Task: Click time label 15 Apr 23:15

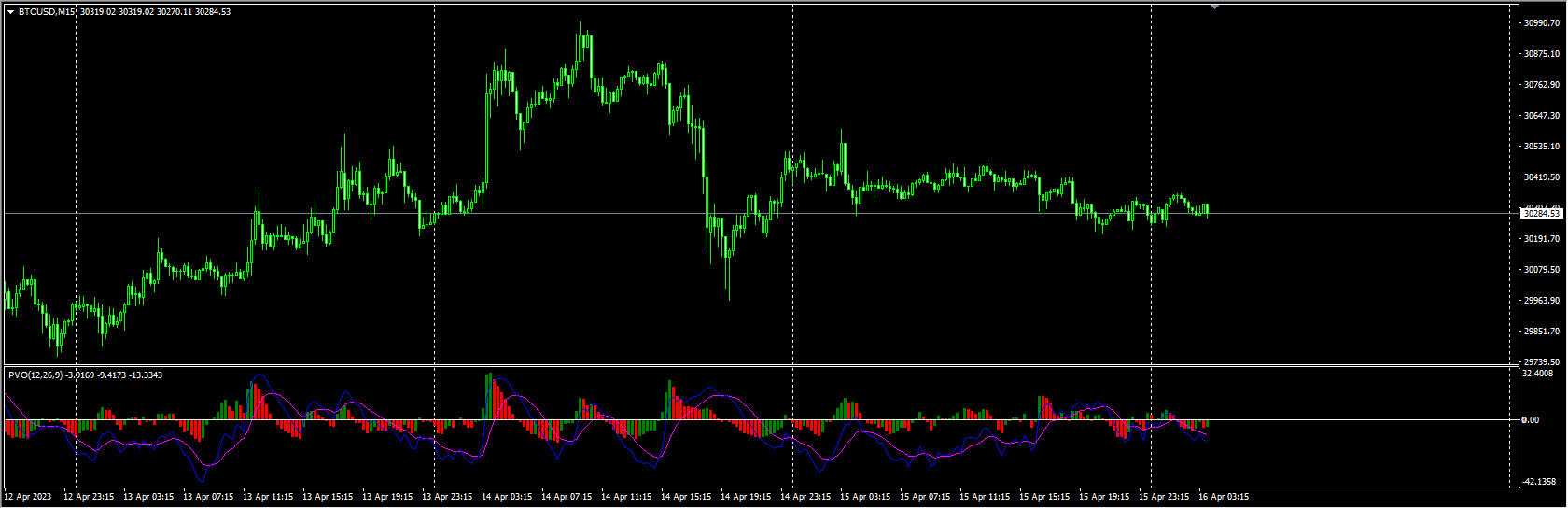Action: (x=1164, y=497)
